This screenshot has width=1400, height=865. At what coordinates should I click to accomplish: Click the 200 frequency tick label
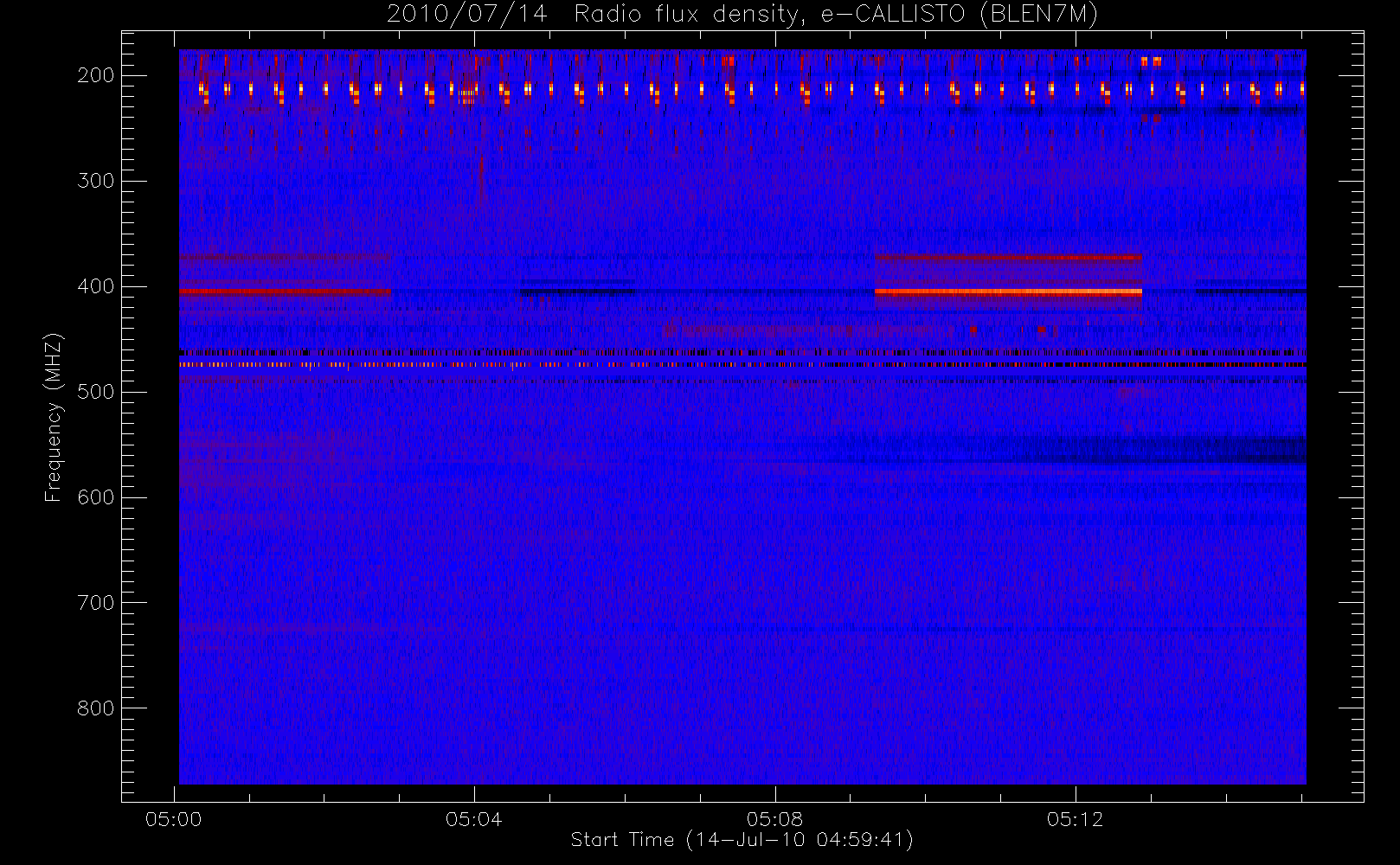(x=95, y=75)
